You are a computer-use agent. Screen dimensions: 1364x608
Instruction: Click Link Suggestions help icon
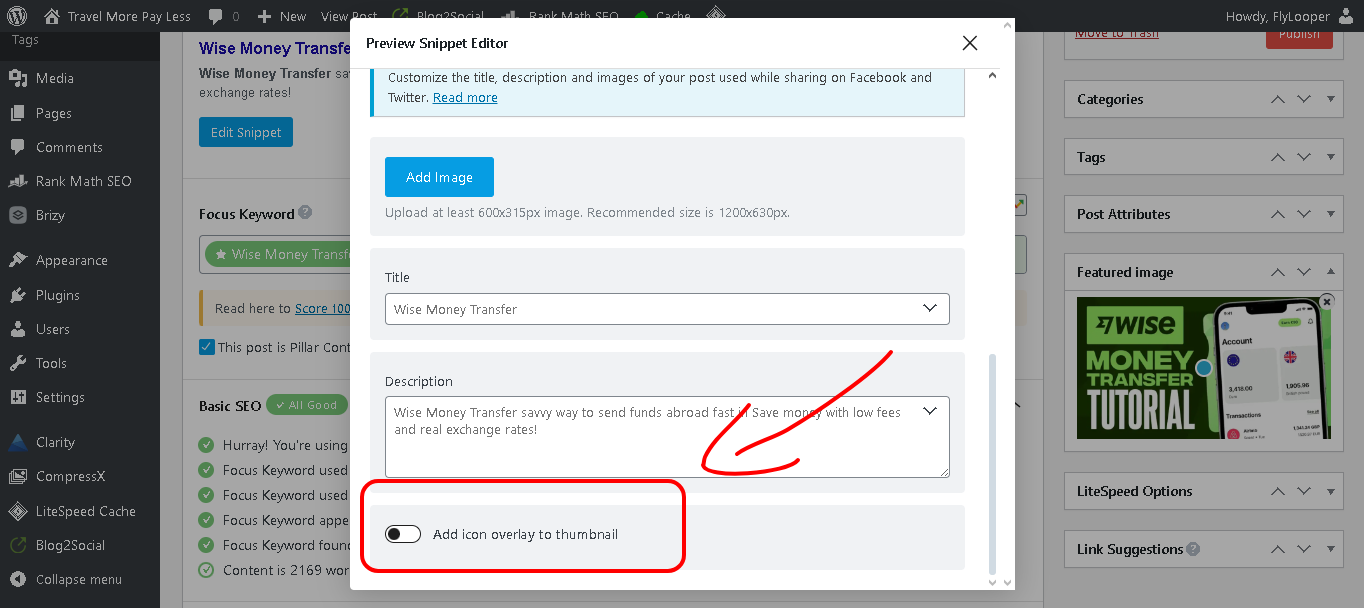tap(1193, 549)
